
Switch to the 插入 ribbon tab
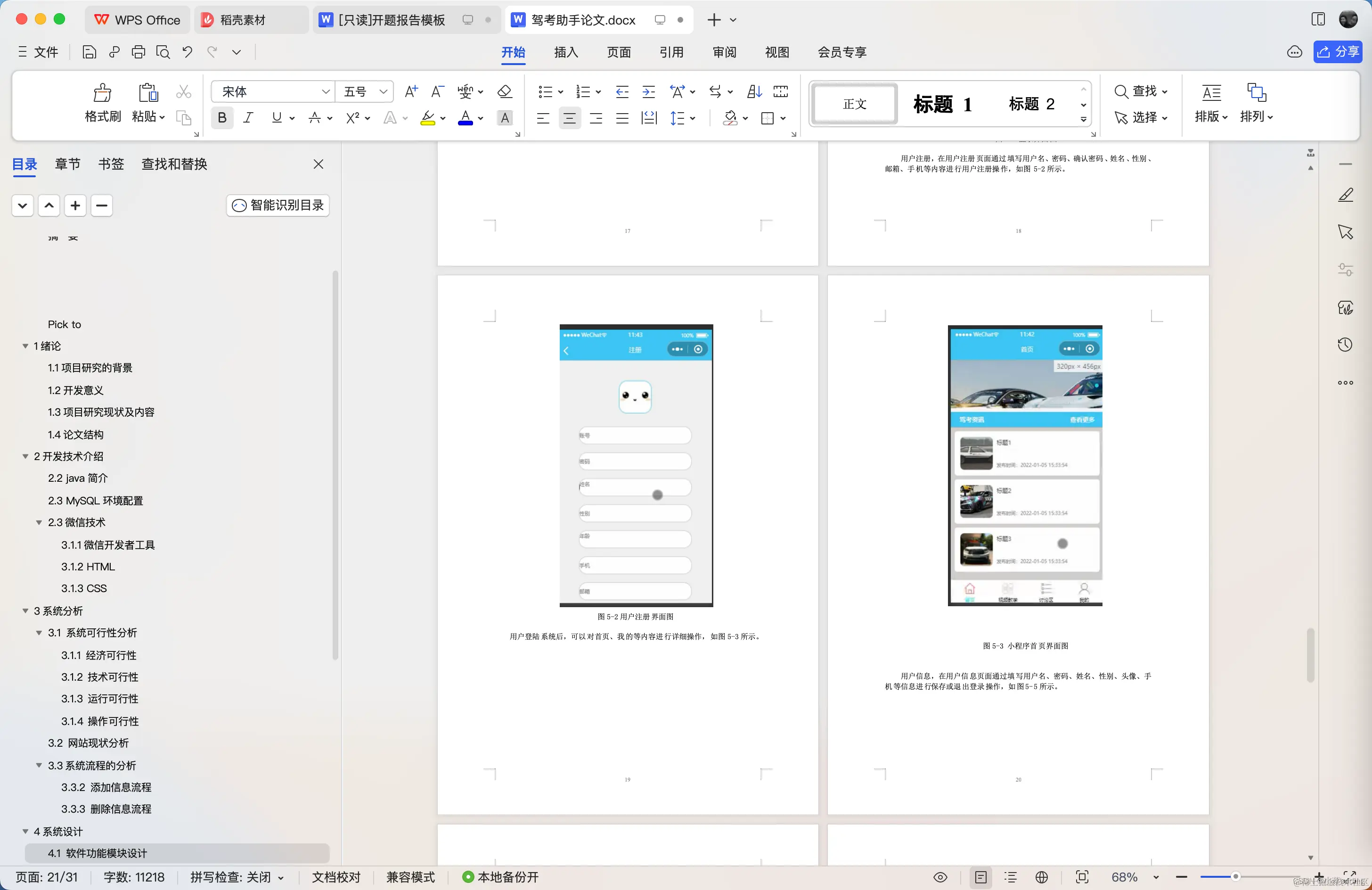(565, 52)
